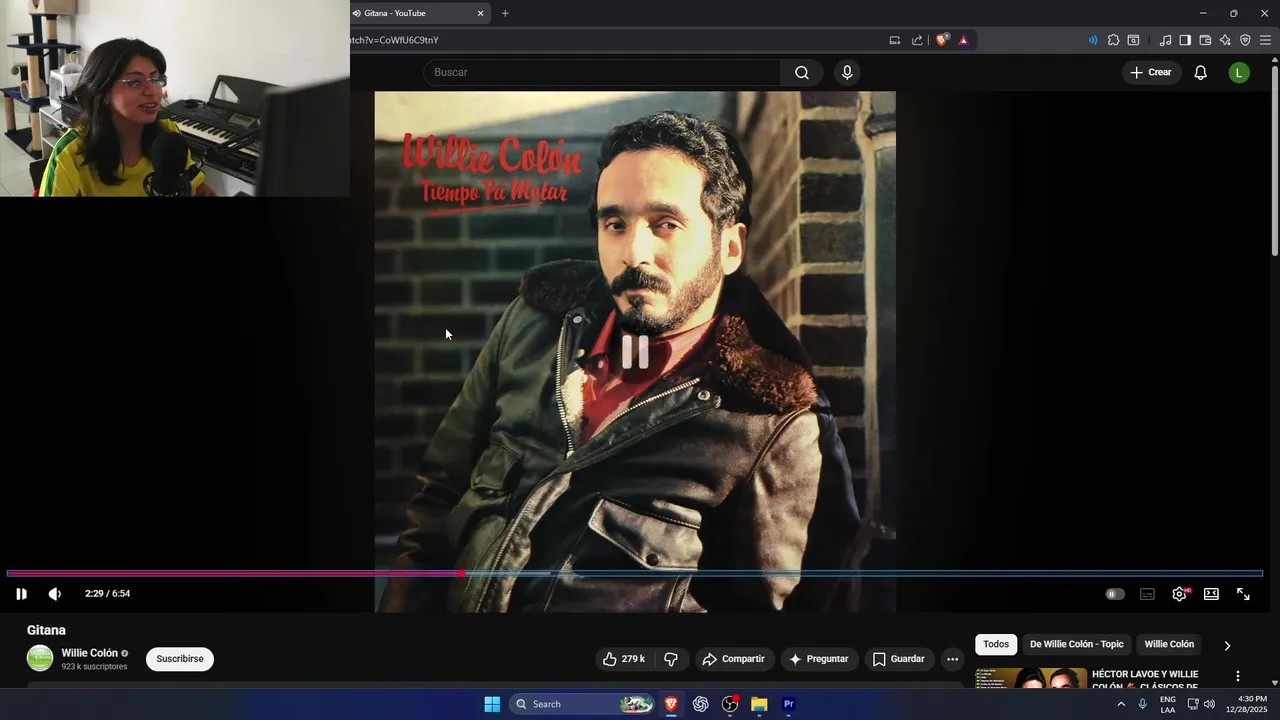The height and width of the screenshot is (720, 1280).
Task: Select the De Willie Colón - Topic chip
Action: pyautogui.click(x=1077, y=645)
